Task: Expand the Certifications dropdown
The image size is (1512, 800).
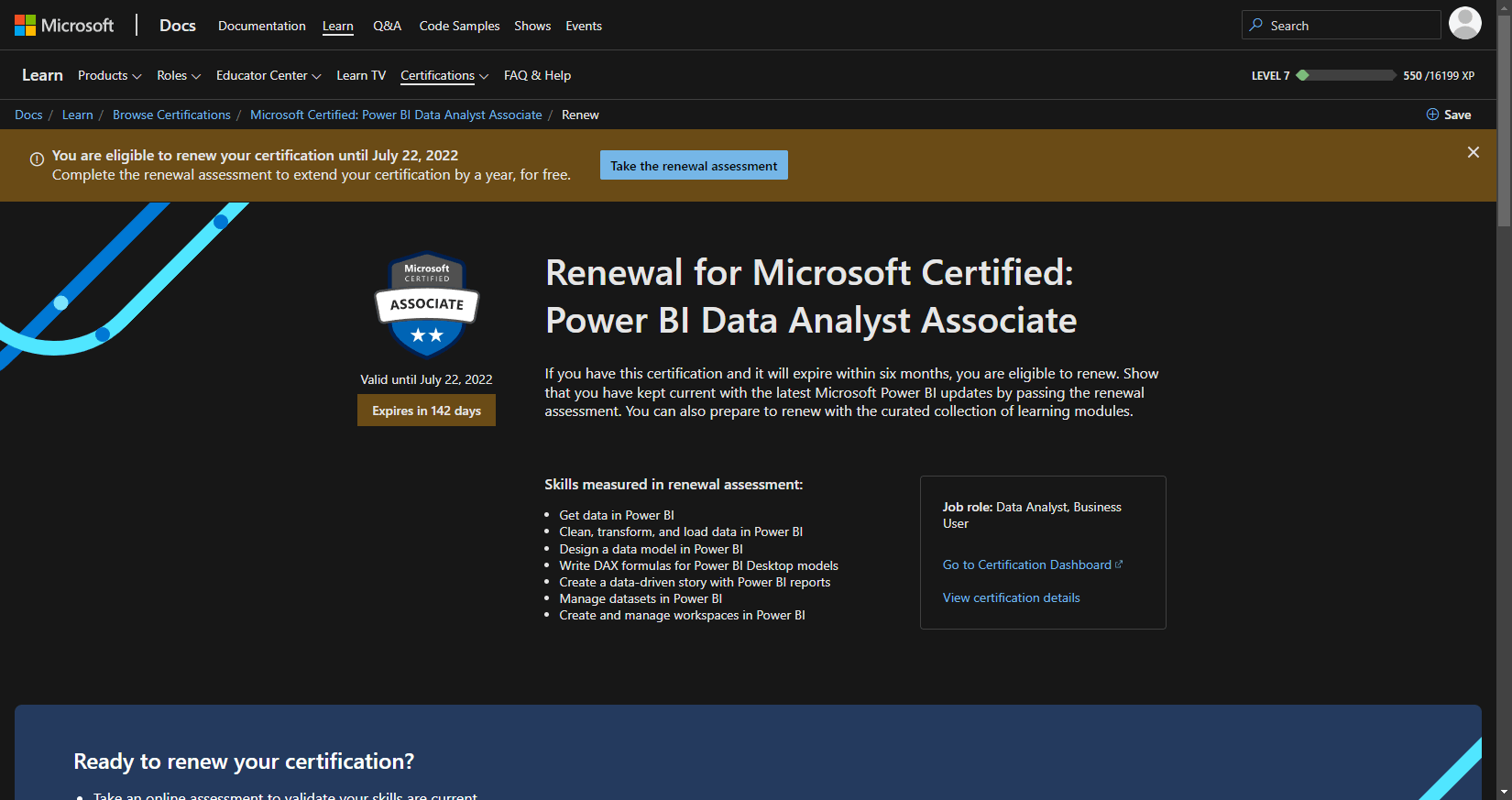Action: coord(444,75)
